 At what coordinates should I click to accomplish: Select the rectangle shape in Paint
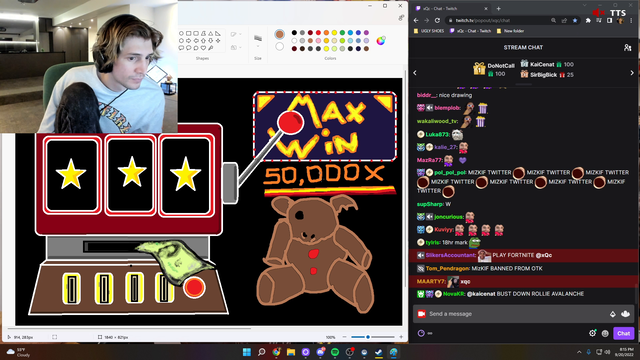point(189,33)
